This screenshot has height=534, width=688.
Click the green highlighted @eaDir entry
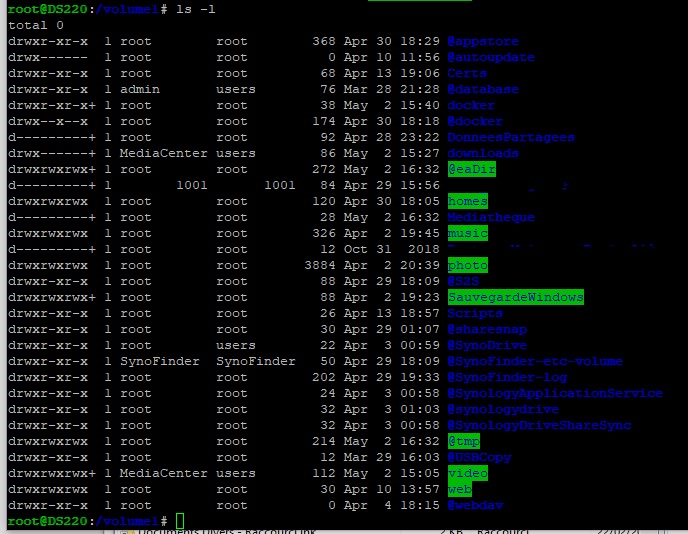471,170
